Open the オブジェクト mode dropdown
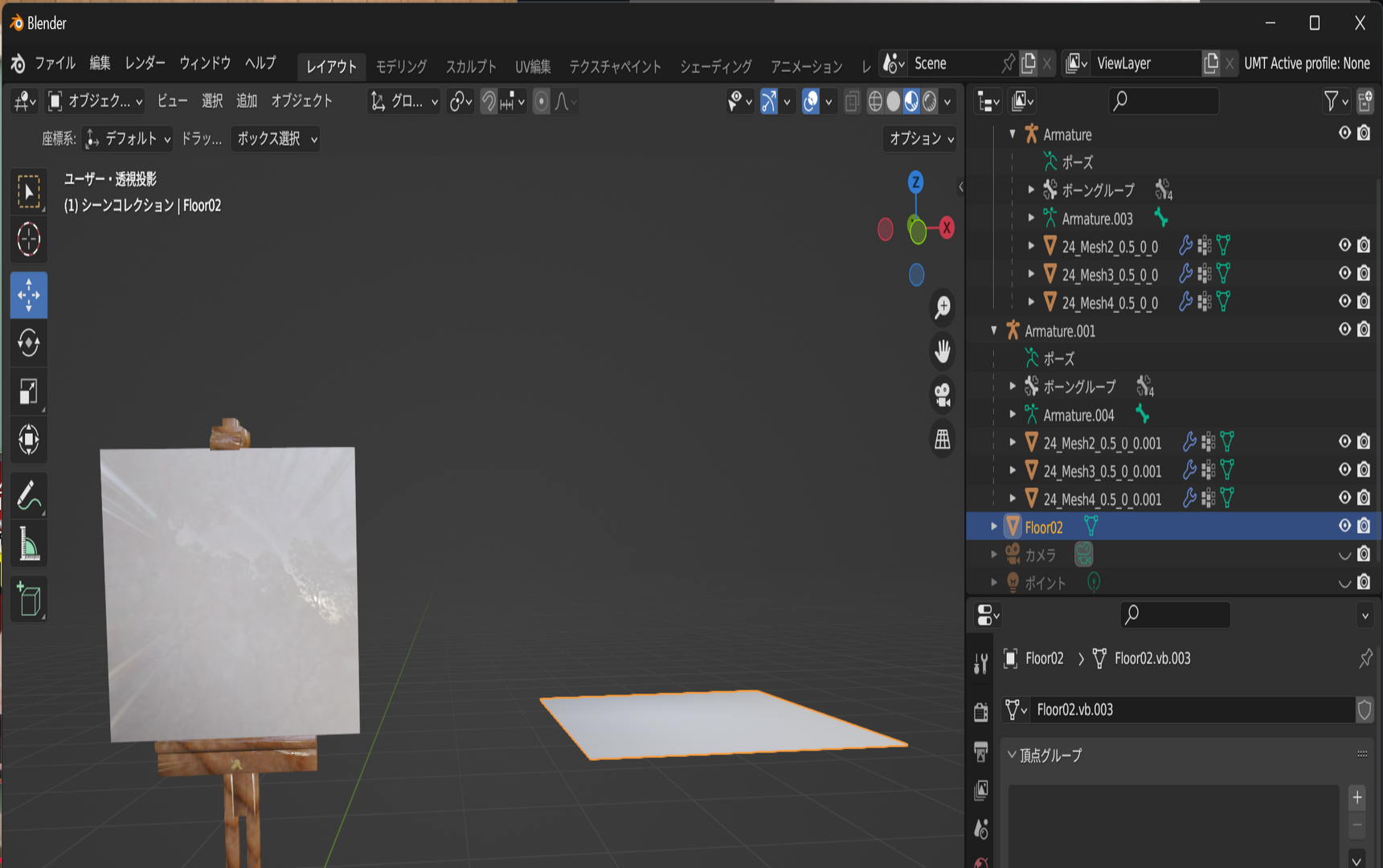Screen dimensions: 1383x868 coord(96,101)
